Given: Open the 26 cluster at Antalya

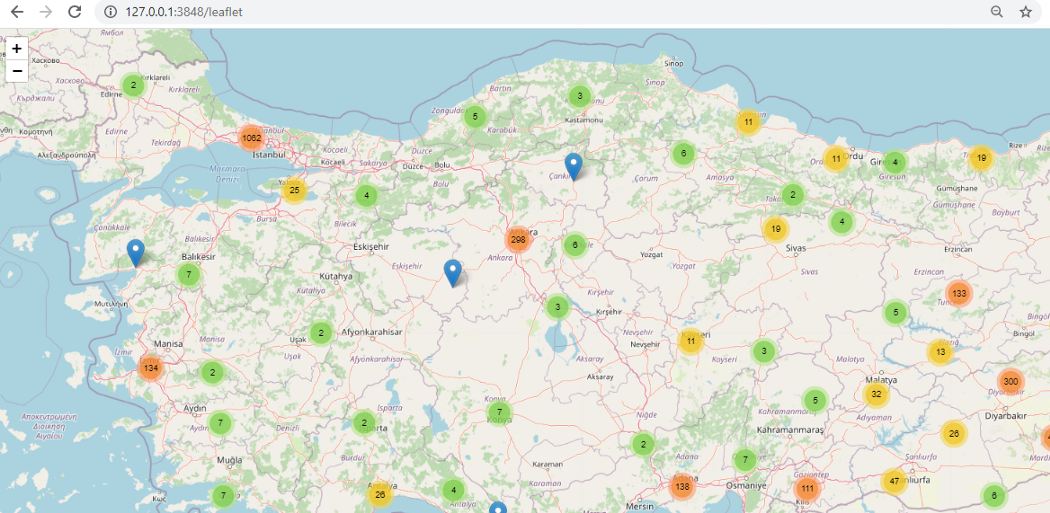Looking at the screenshot, I should click(x=380, y=495).
